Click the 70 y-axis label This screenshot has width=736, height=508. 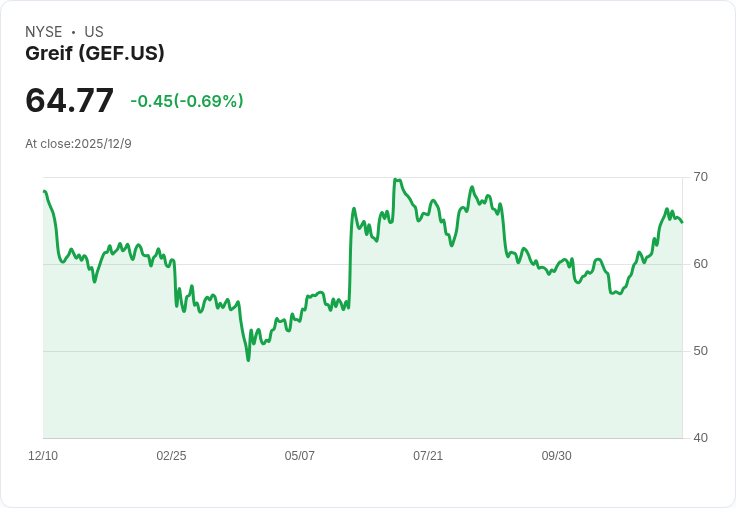700,177
